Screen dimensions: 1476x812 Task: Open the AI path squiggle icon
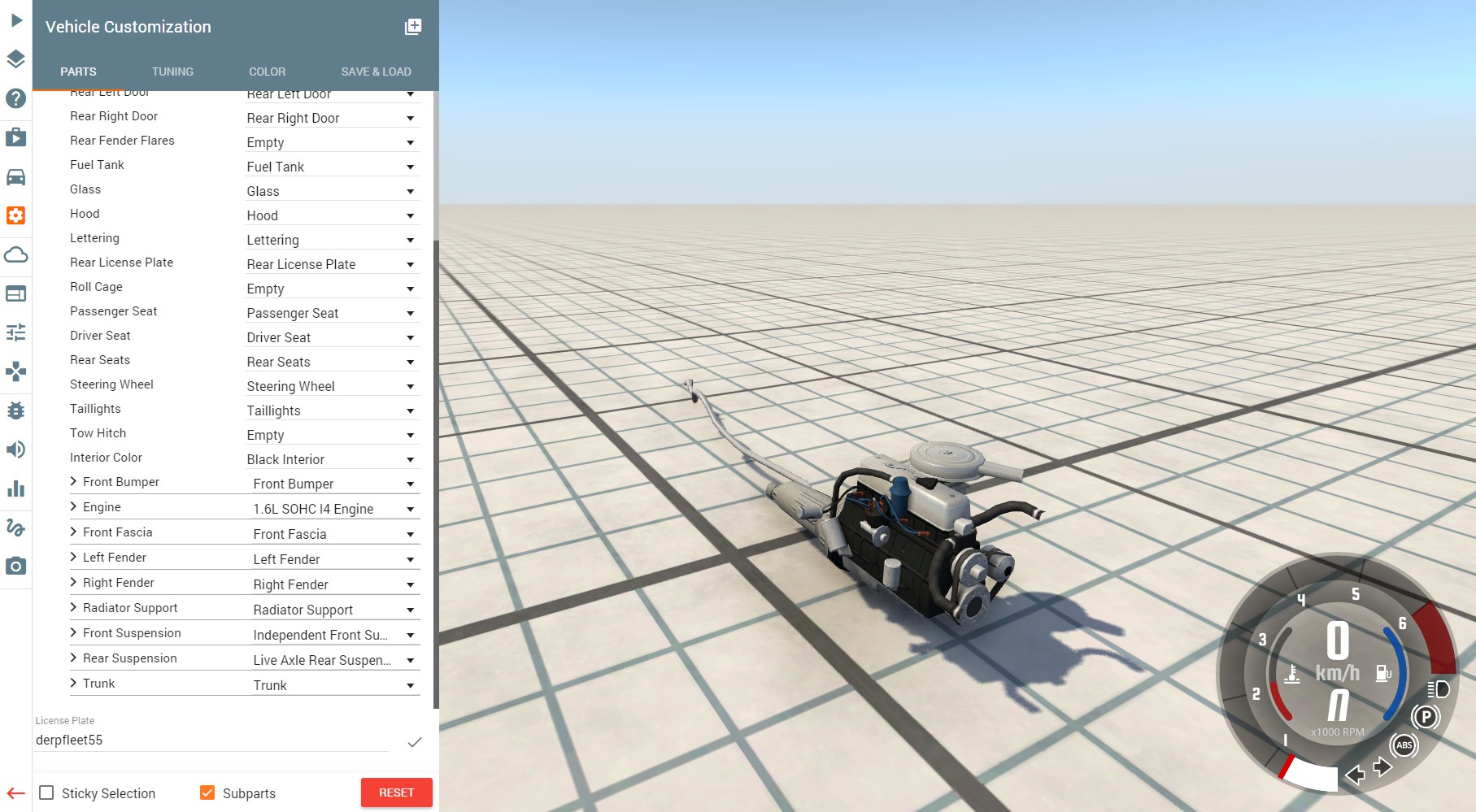pos(16,528)
